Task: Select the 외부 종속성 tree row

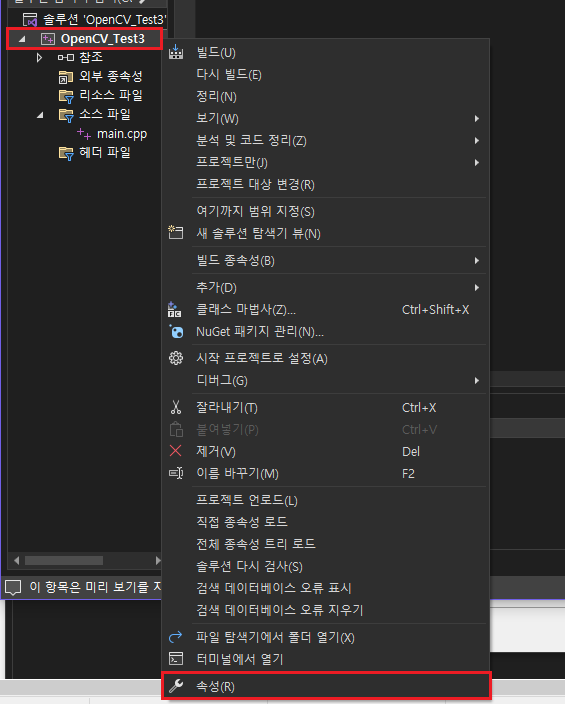Action: tap(85, 76)
